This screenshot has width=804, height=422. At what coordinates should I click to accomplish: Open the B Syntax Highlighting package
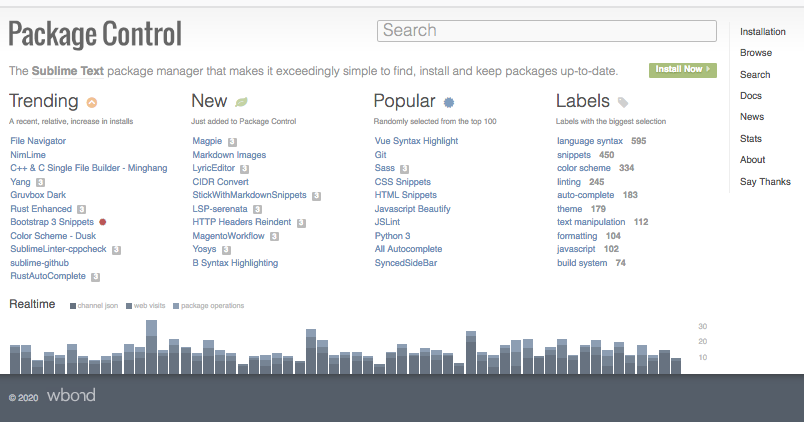point(235,263)
